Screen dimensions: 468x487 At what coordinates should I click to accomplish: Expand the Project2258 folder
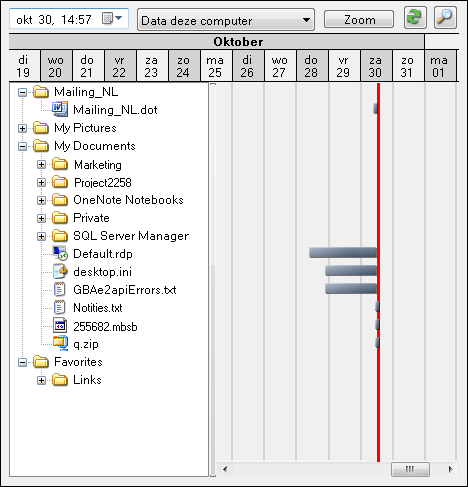point(41,182)
